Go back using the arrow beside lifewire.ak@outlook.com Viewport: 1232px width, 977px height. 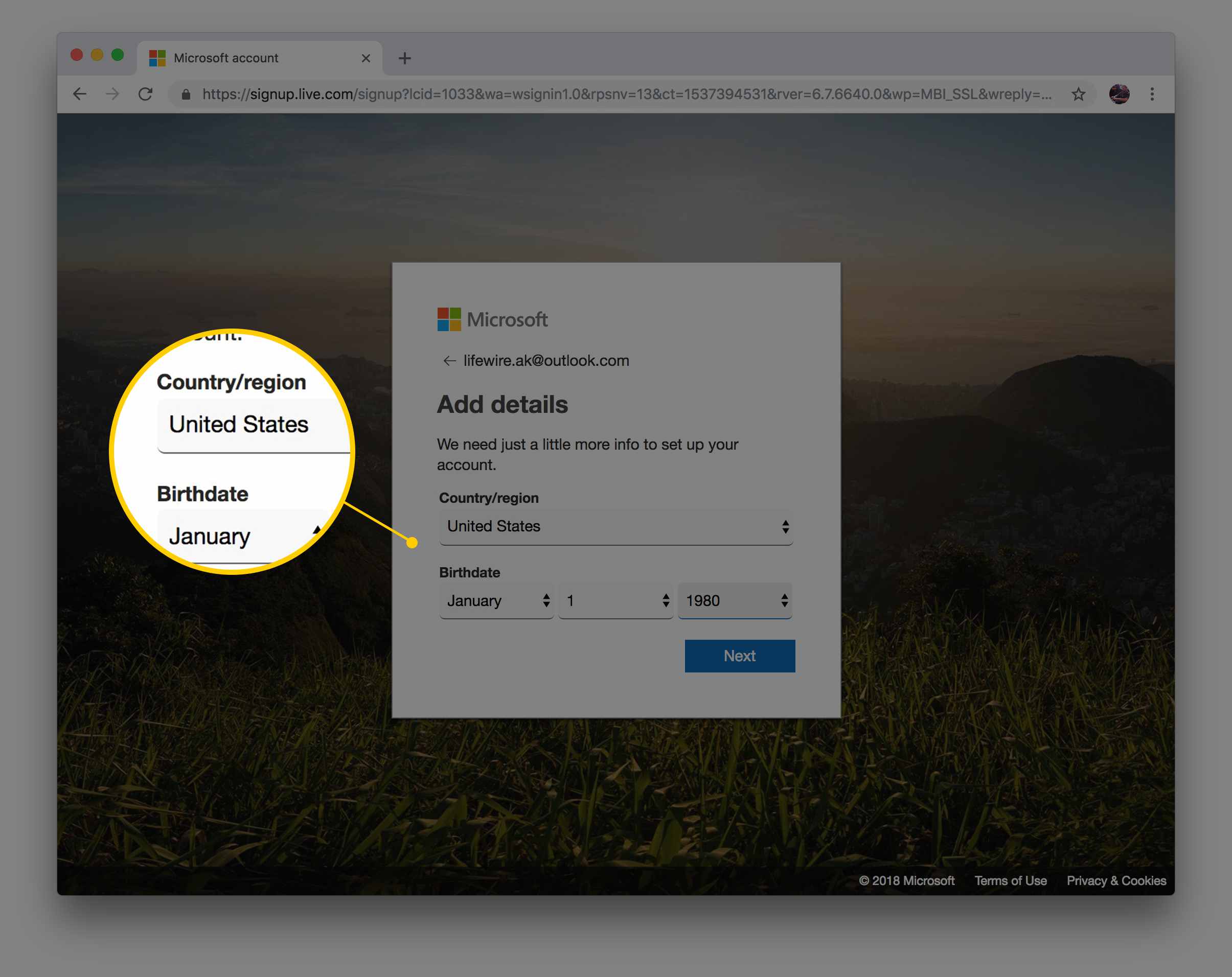pyautogui.click(x=449, y=361)
